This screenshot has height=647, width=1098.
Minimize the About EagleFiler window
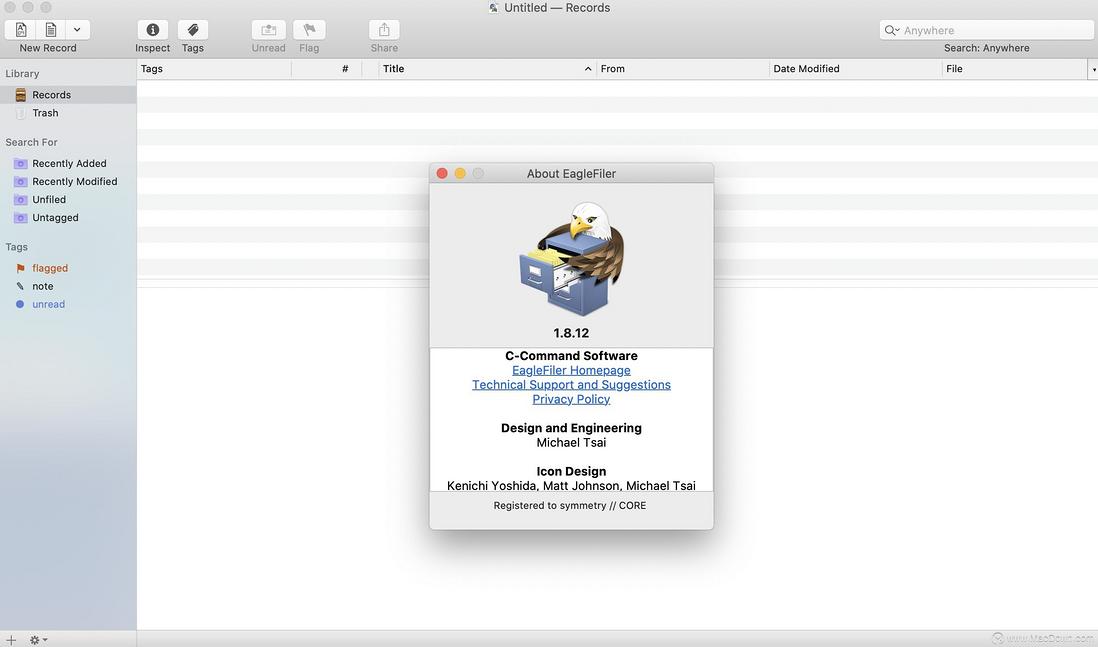coord(460,173)
